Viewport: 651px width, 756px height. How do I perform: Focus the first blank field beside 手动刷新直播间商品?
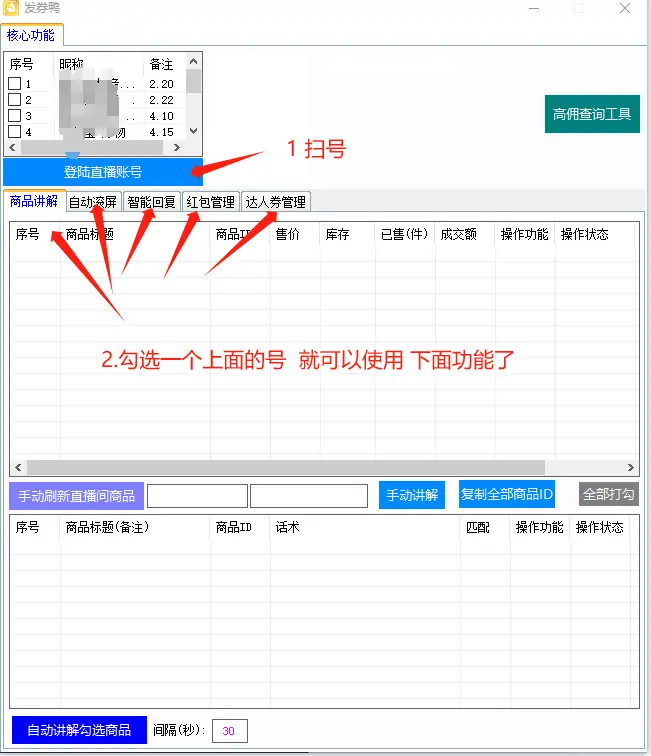coord(197,496)
